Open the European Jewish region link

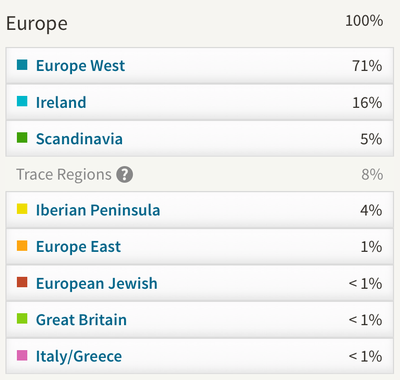click(97, 284)
